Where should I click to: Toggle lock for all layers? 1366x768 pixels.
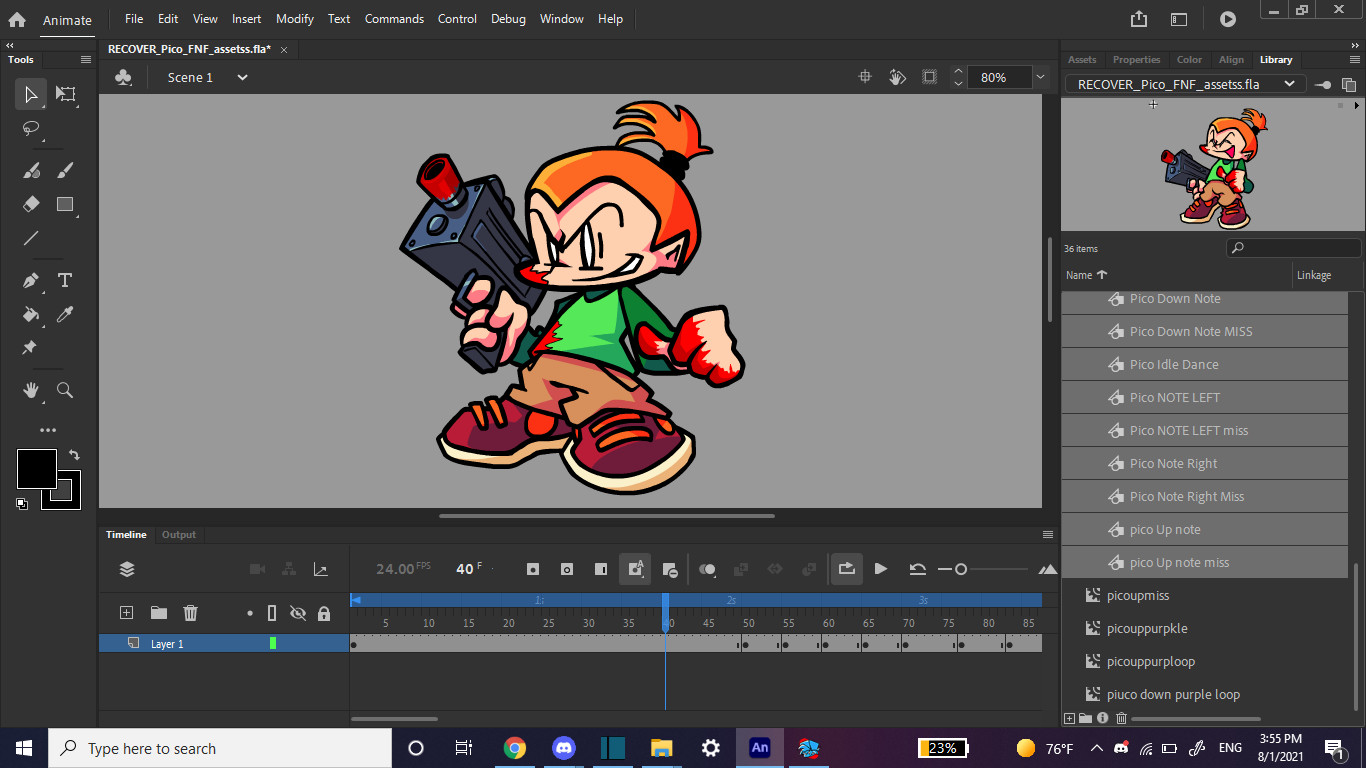[323, 613]
